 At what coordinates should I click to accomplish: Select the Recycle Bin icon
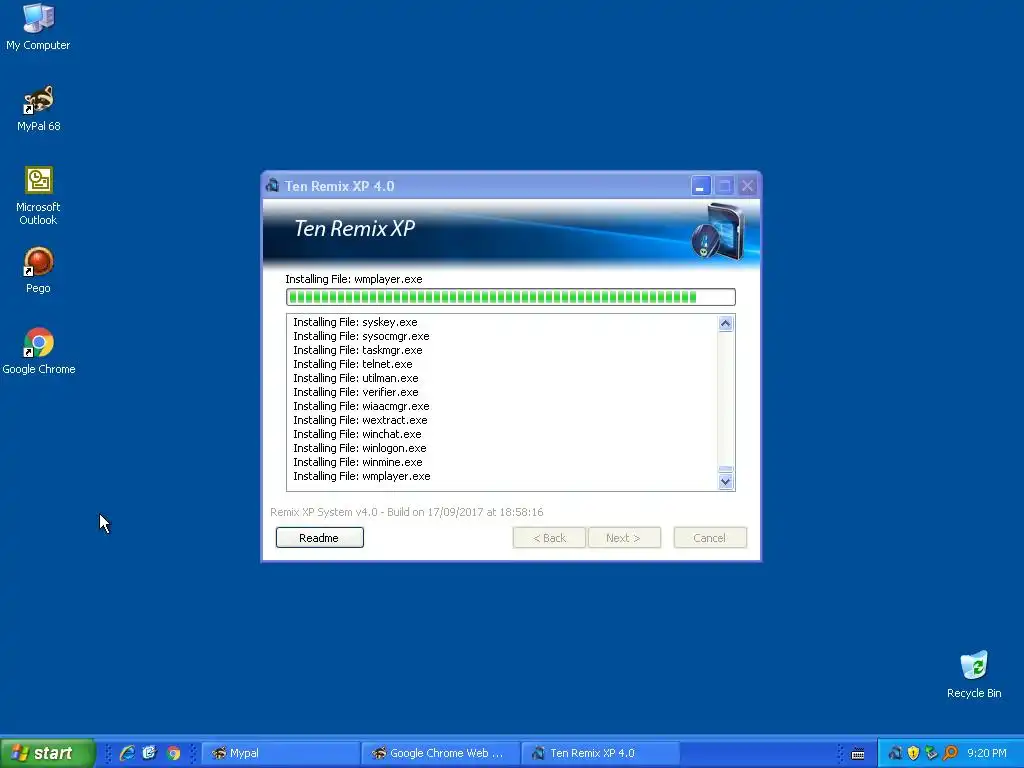pyautogui.click(x=974, y=675)
